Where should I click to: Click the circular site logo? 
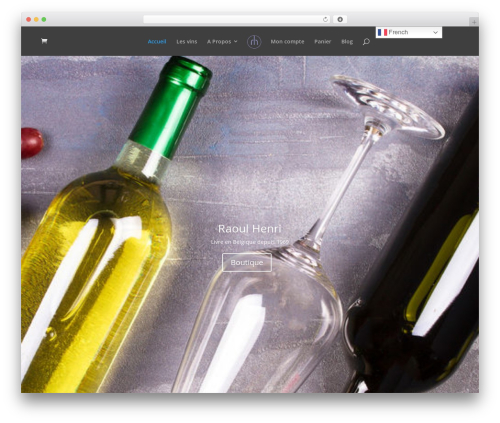(x=254, y=42)
